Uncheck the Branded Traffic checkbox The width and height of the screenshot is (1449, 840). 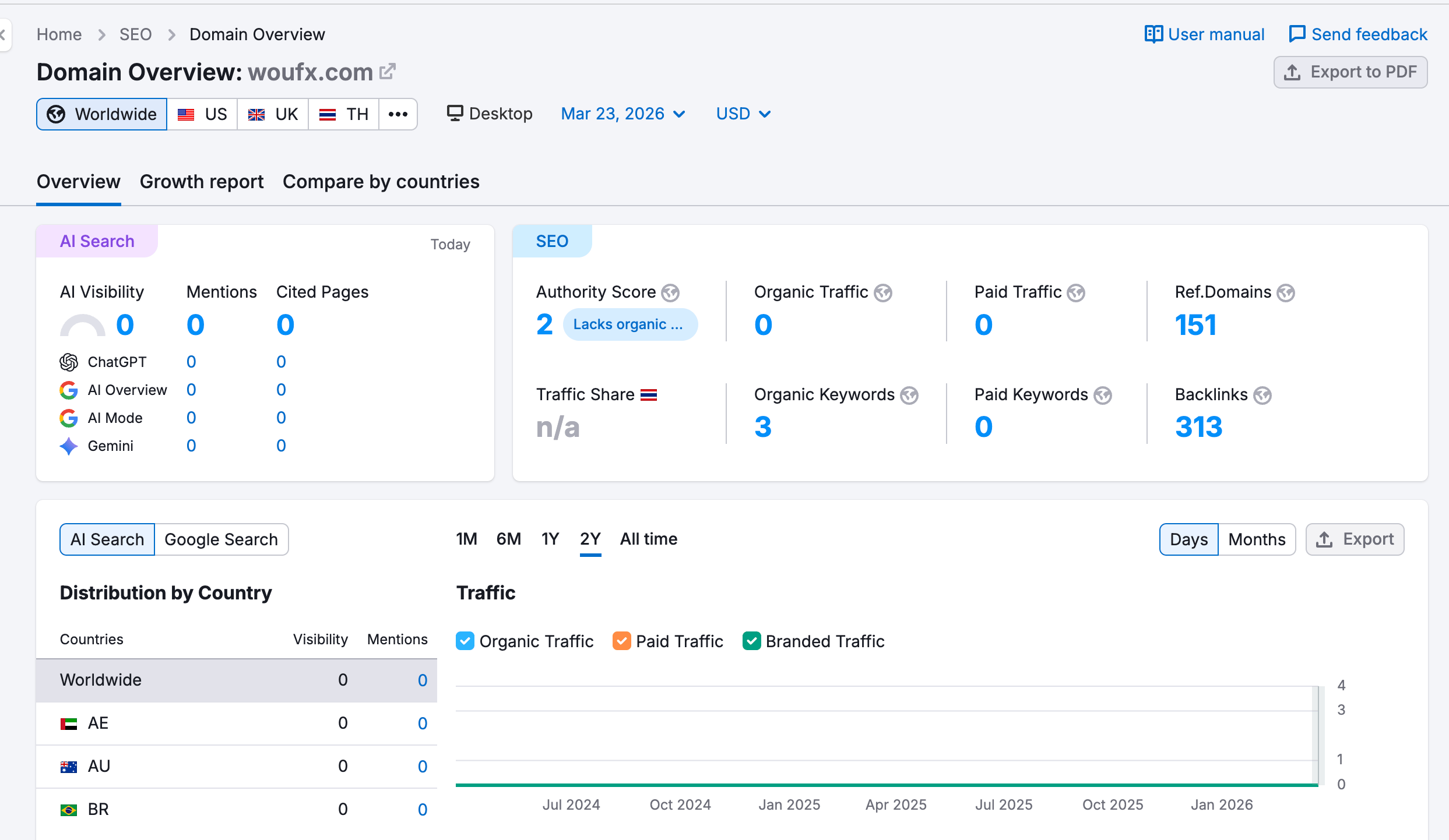pos(752,641)
